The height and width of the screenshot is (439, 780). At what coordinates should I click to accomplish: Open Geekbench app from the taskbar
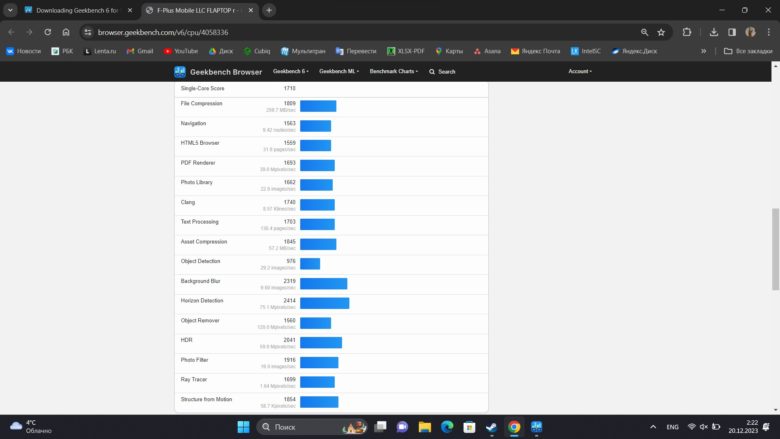coord(536,427)
